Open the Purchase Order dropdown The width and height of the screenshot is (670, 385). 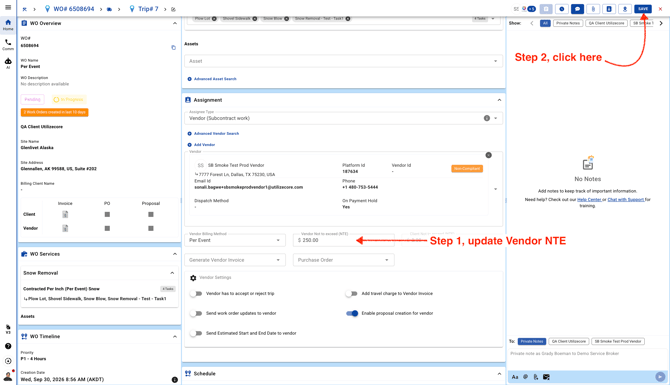click(x=344, y=260)
